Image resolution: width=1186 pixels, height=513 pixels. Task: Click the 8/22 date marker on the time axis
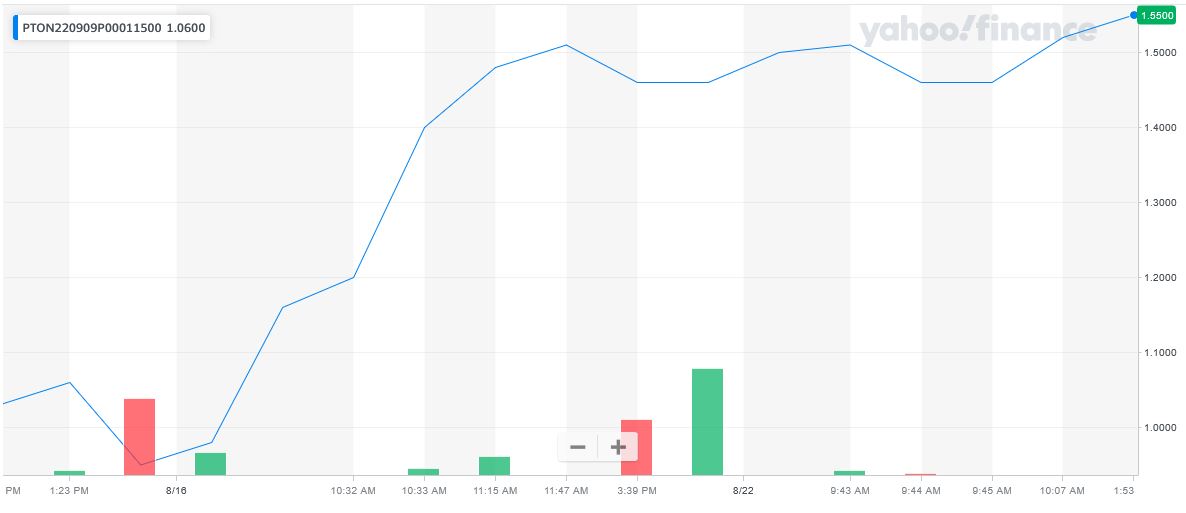pos(743,491)
